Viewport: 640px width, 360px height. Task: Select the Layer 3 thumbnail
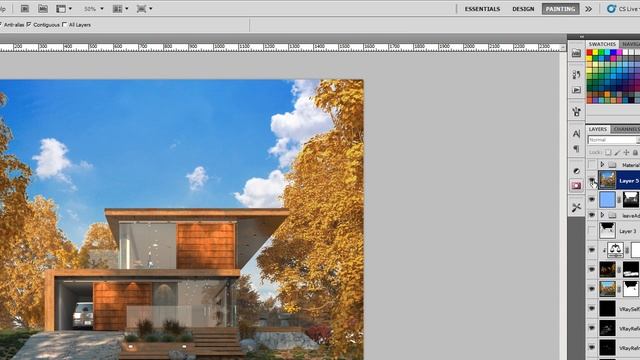point(607,231)
